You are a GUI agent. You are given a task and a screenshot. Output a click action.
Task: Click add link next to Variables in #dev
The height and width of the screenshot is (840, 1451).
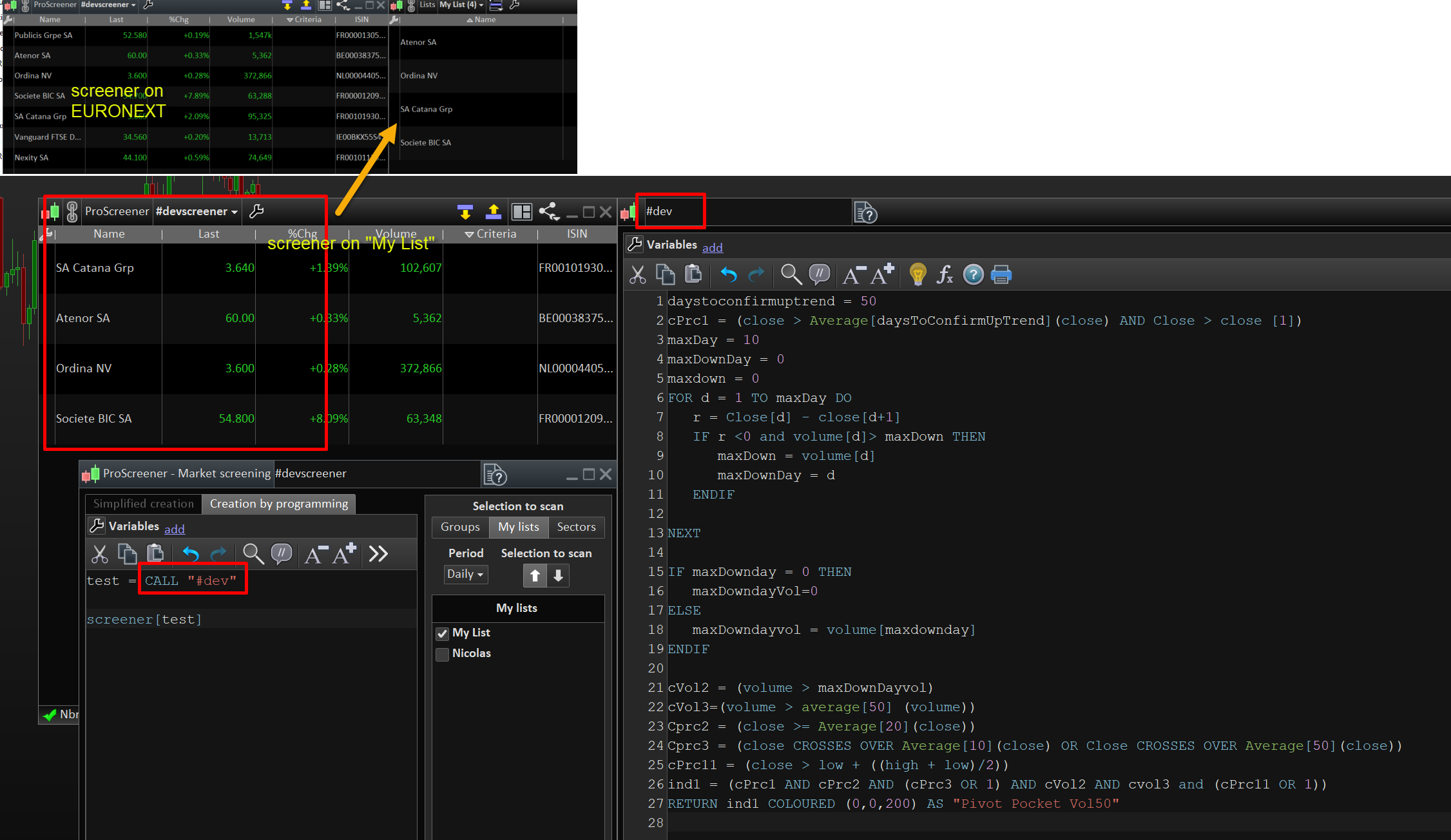[712, 247]
